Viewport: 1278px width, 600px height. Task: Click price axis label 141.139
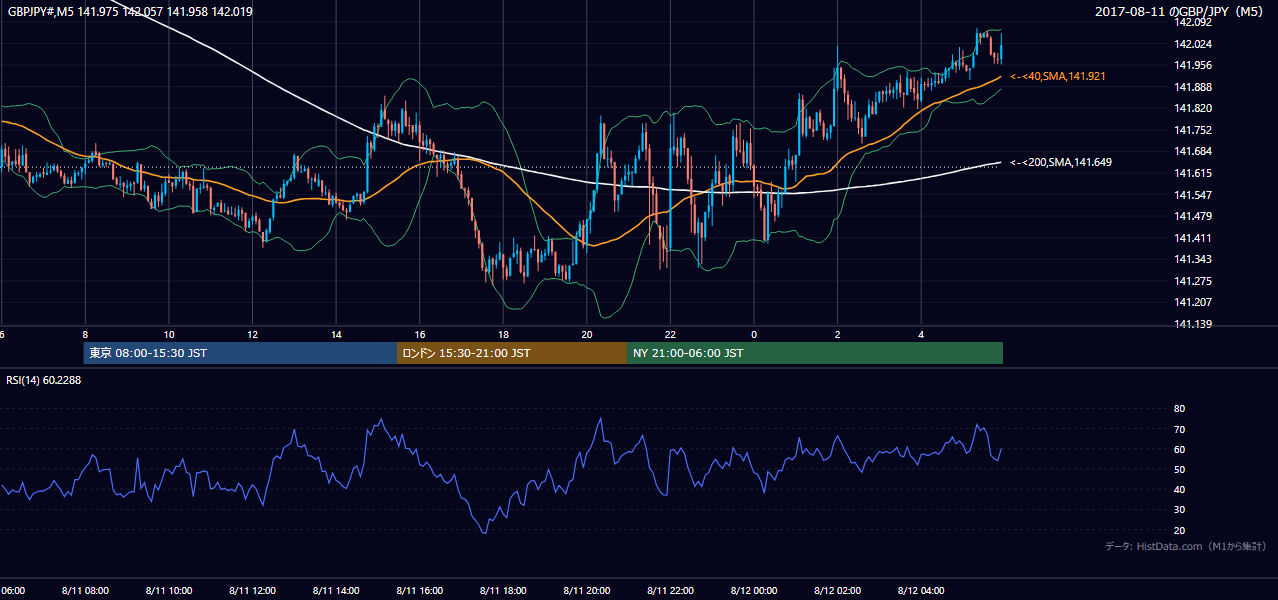pyautogui.click(x=1194, y=324)
